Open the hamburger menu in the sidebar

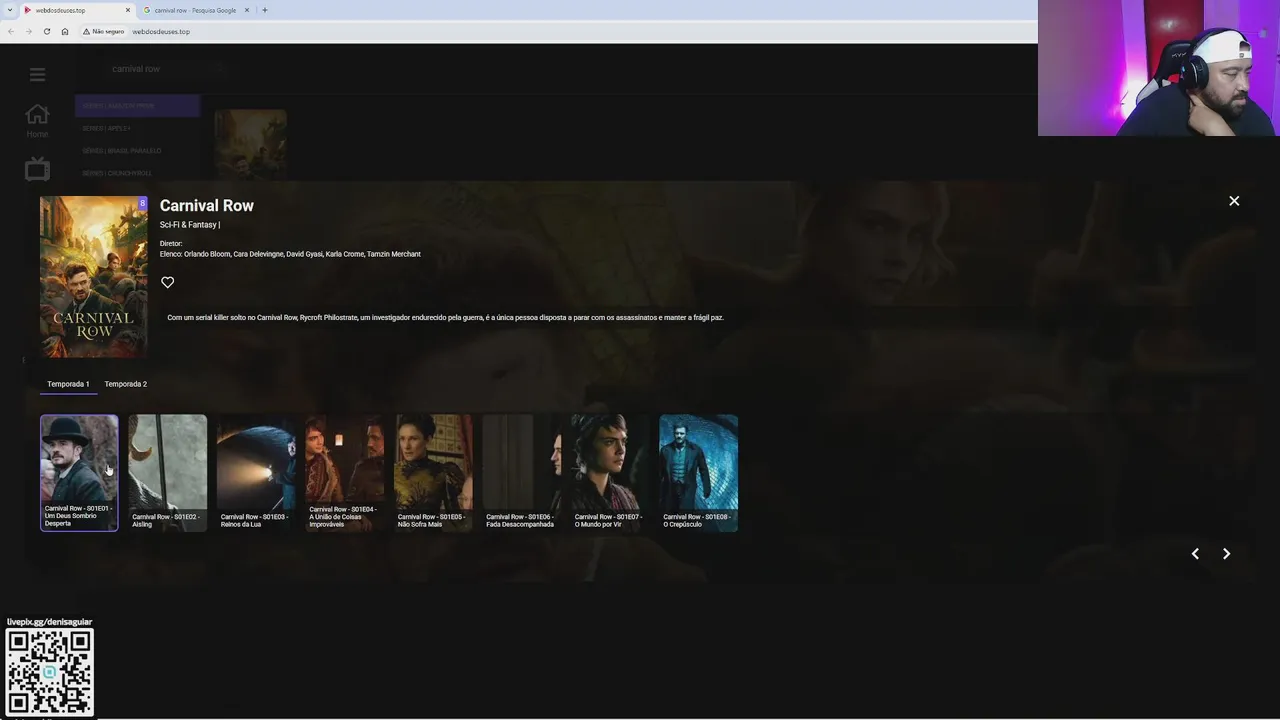coord(37,74)
